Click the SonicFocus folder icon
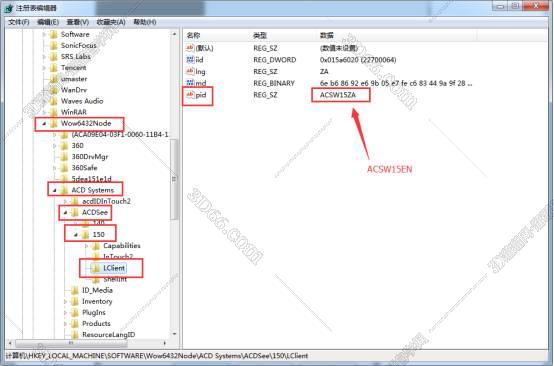554x366 pixels. [x=53, y=45]
